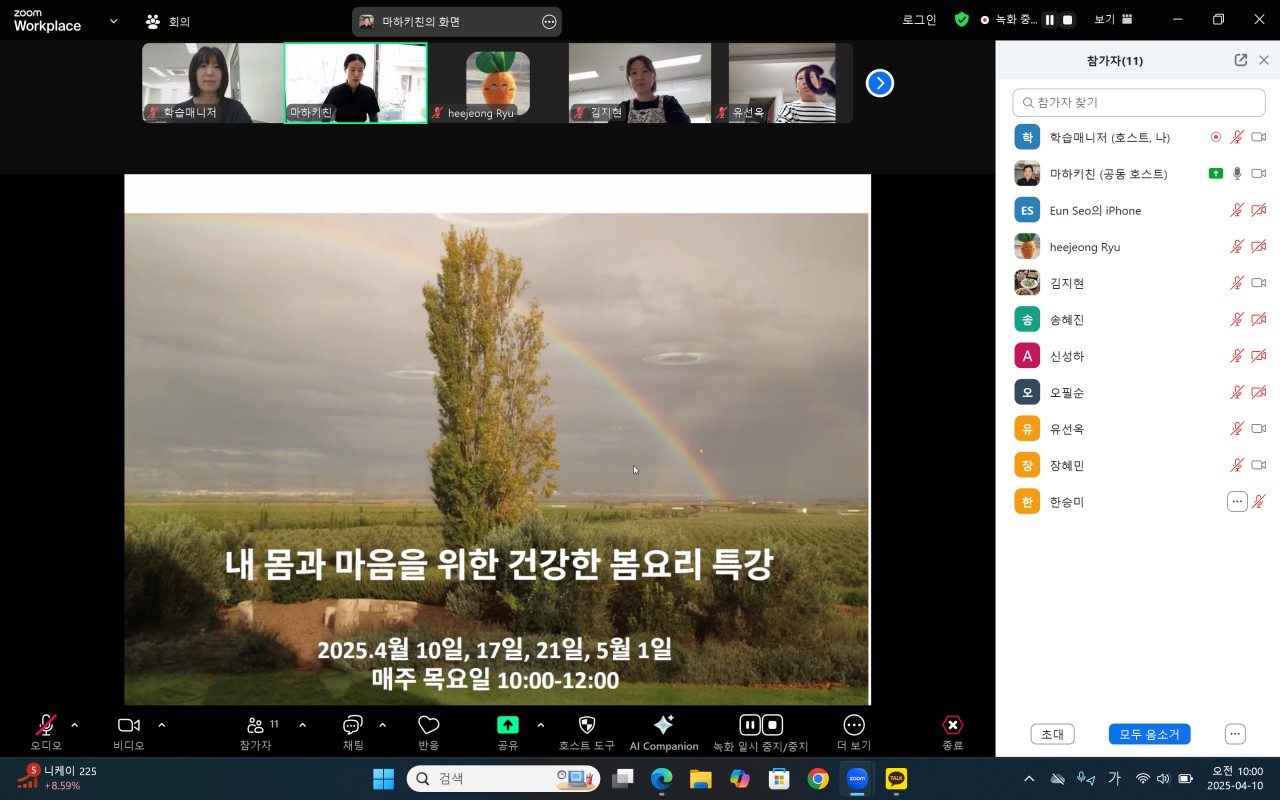1280x800 pixels.
Task: Open host tools shield button
Action: (587, 732)
